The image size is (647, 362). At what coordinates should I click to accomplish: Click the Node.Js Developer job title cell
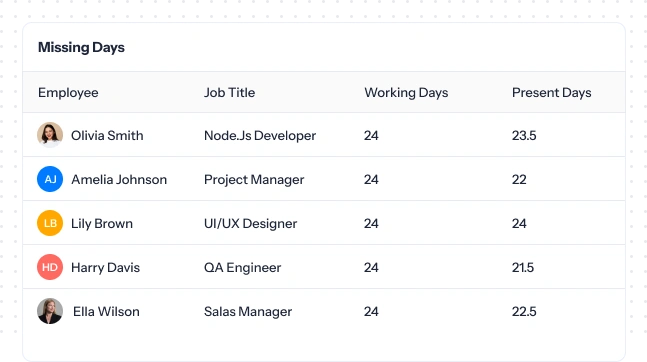click(260, 136)
